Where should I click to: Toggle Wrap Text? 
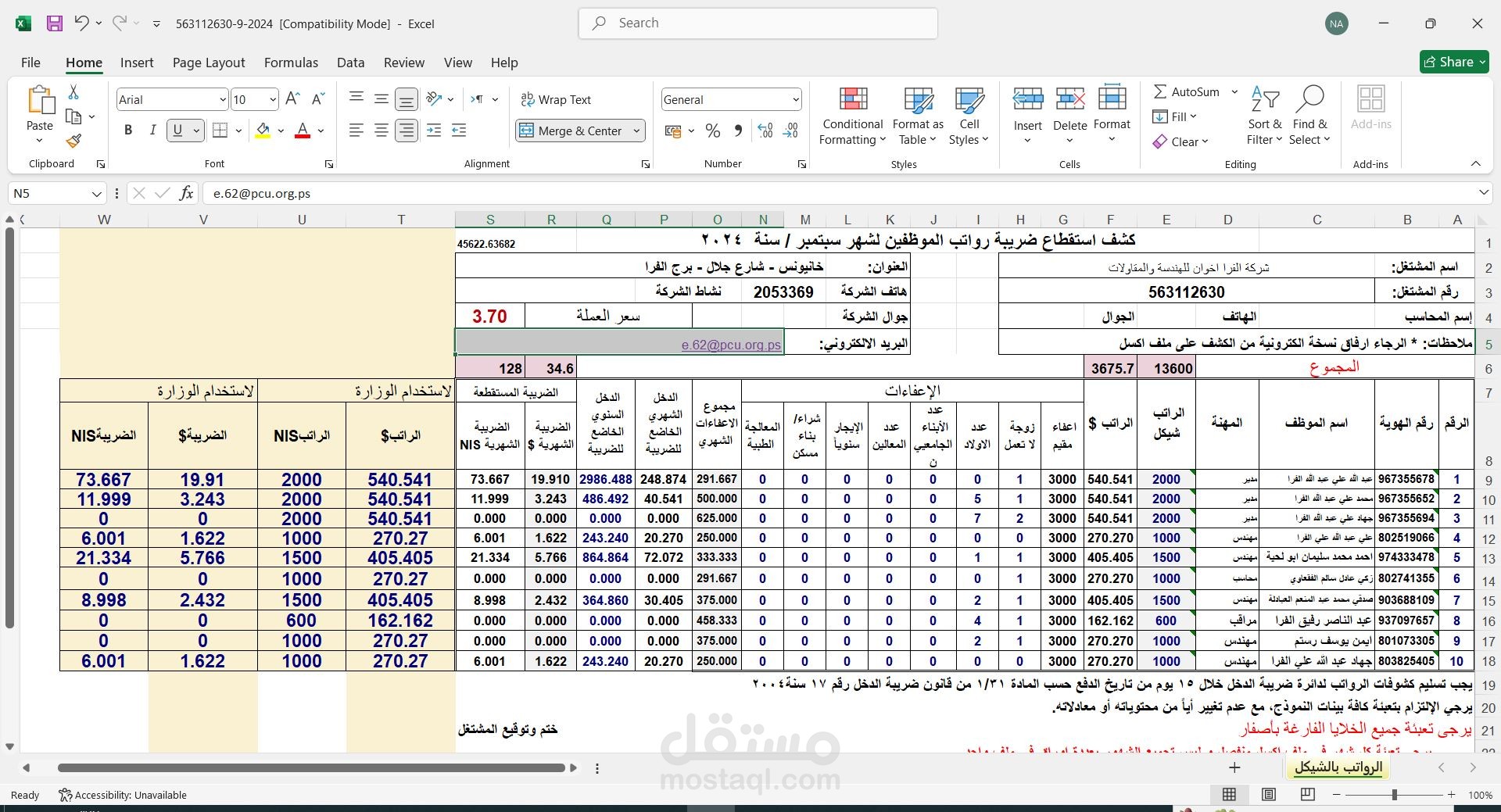[x=556, y=99]
